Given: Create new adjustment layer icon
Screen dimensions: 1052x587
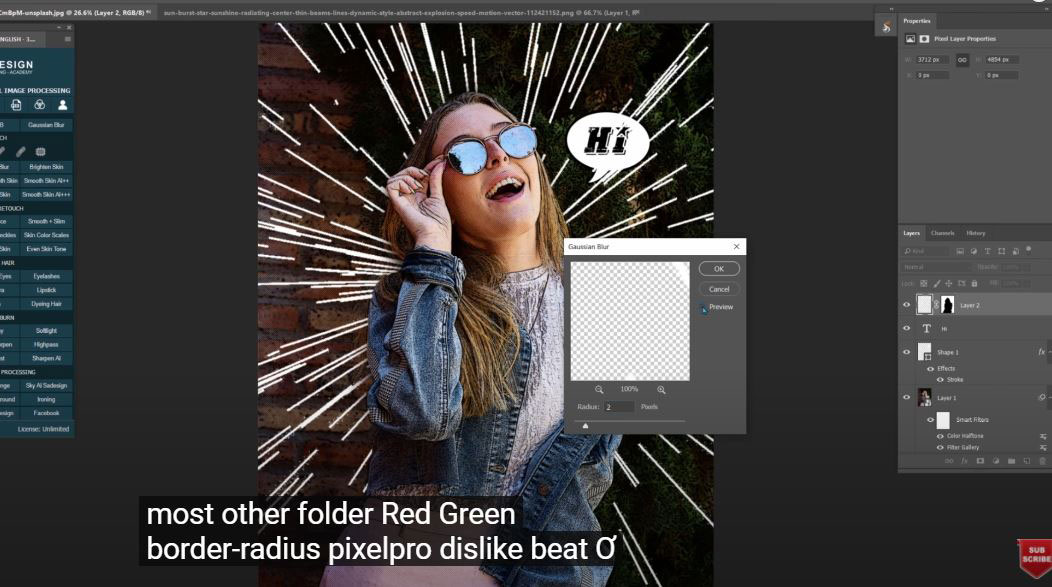Looking at the screenshot, I should (x=996, y=461).
